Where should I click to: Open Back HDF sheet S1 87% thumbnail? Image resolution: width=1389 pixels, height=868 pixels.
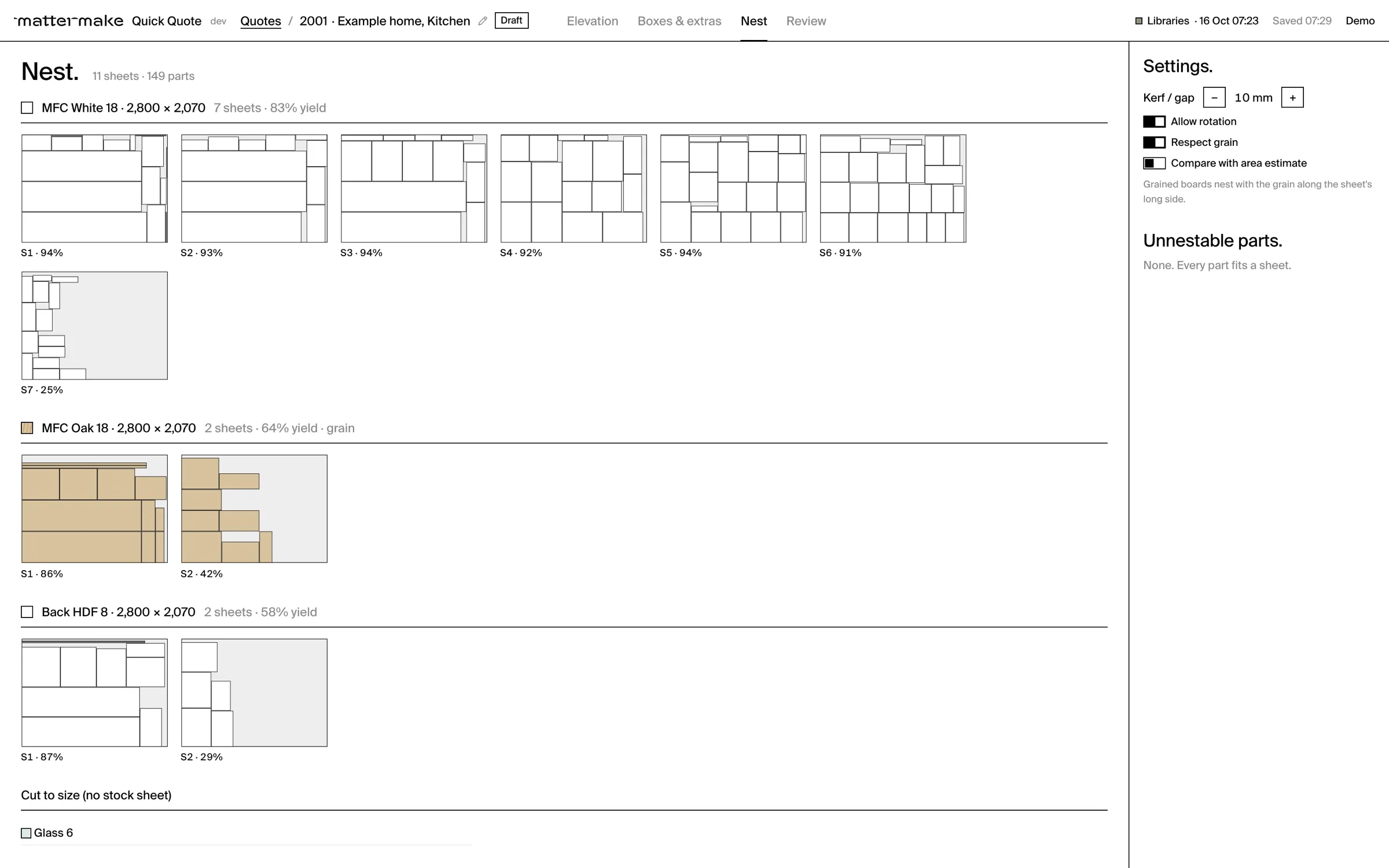pyautogui.click(x=94, y=693)
